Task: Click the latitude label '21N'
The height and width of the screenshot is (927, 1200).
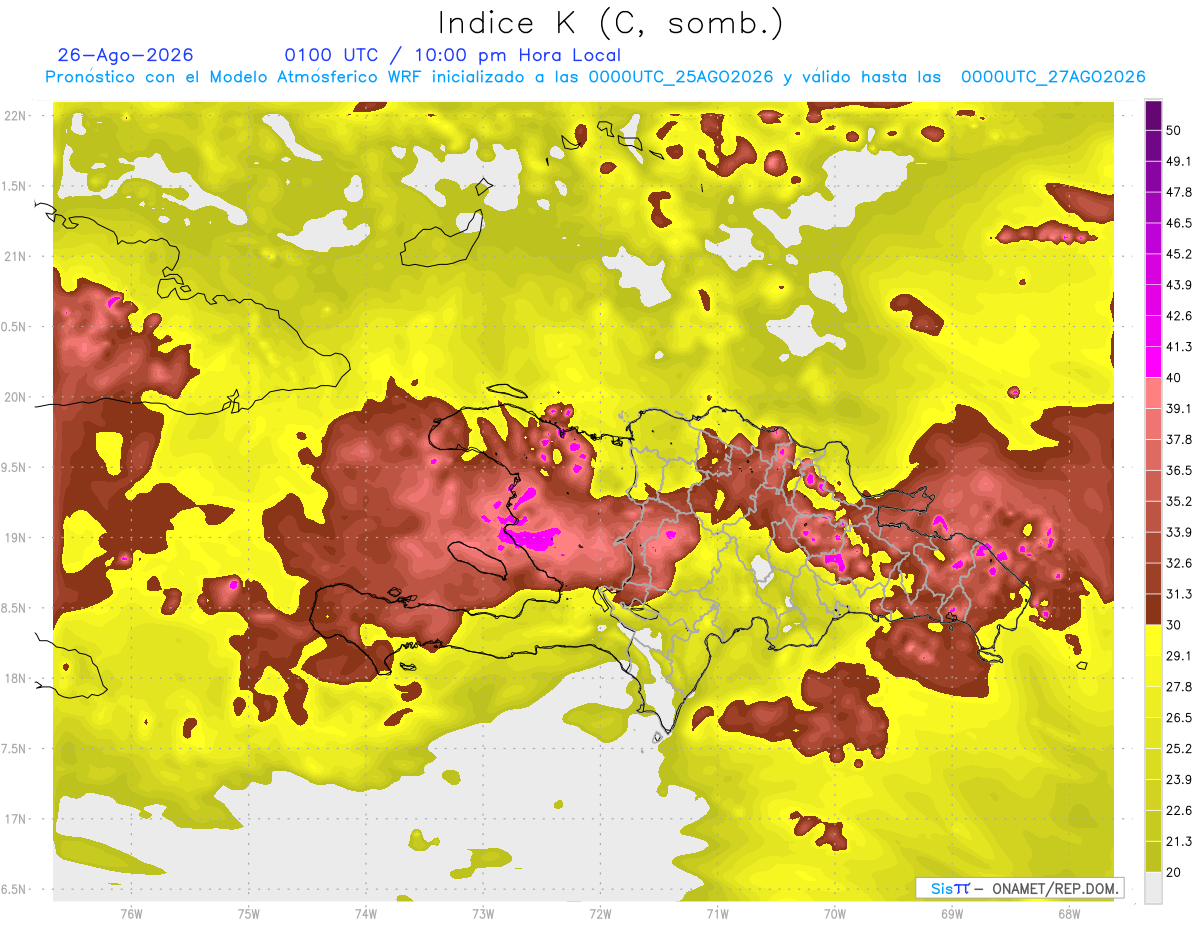Action: 17,257
